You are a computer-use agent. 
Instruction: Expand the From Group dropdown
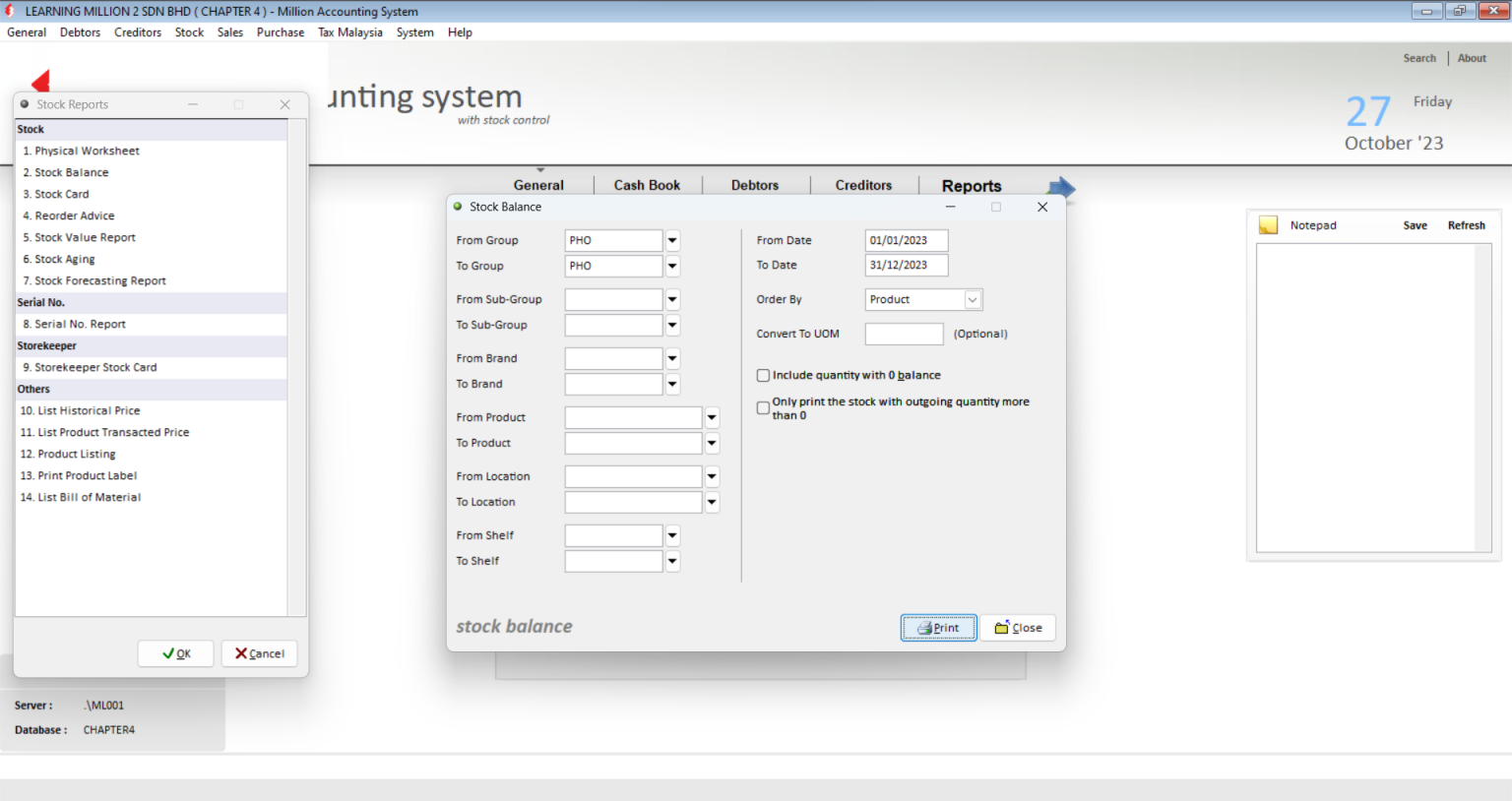(x=672, y=240)
